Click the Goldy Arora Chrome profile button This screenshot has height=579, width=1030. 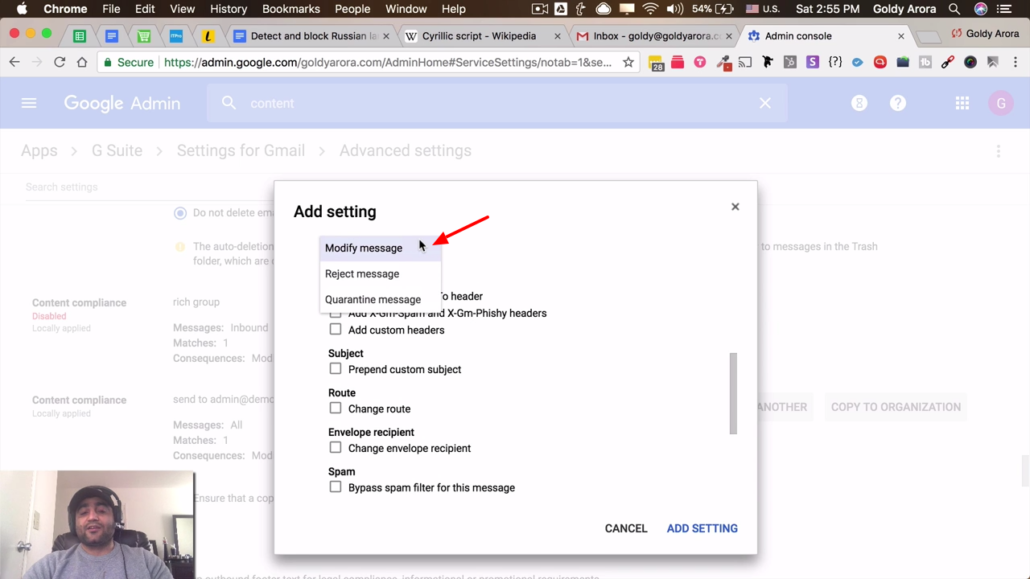(x=985, y=34)
